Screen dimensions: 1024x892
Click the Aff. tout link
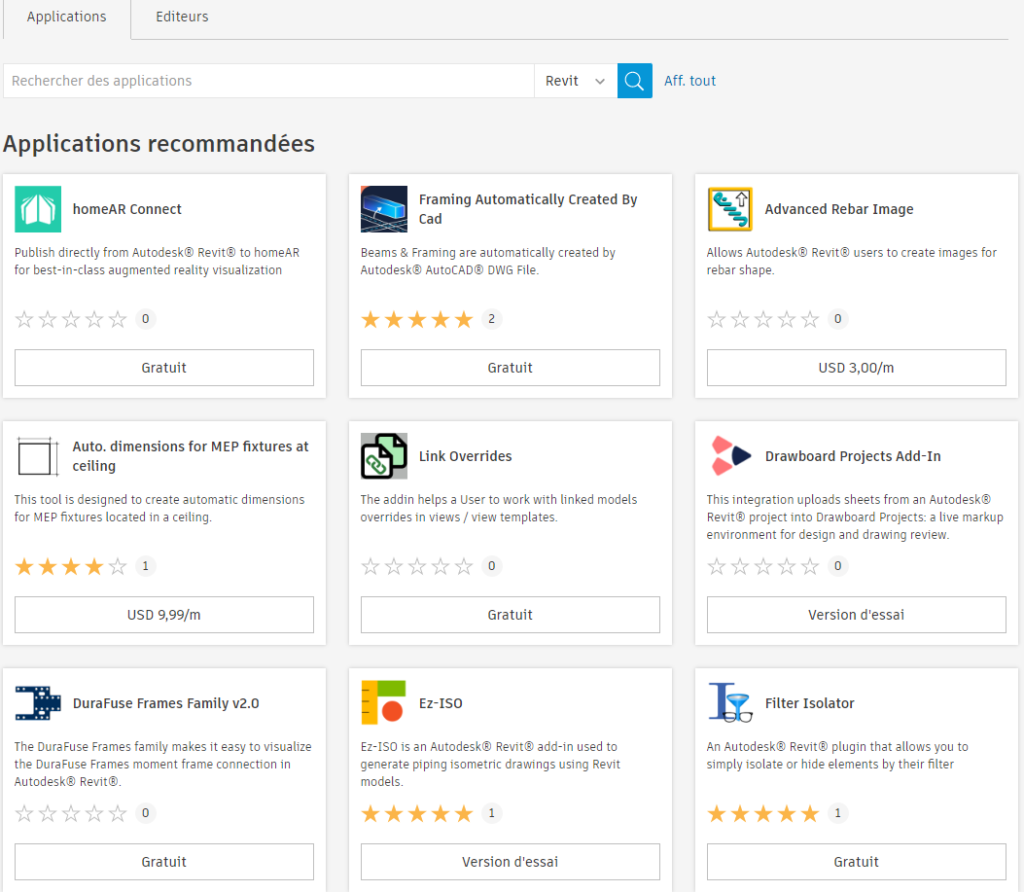(689, 80)
